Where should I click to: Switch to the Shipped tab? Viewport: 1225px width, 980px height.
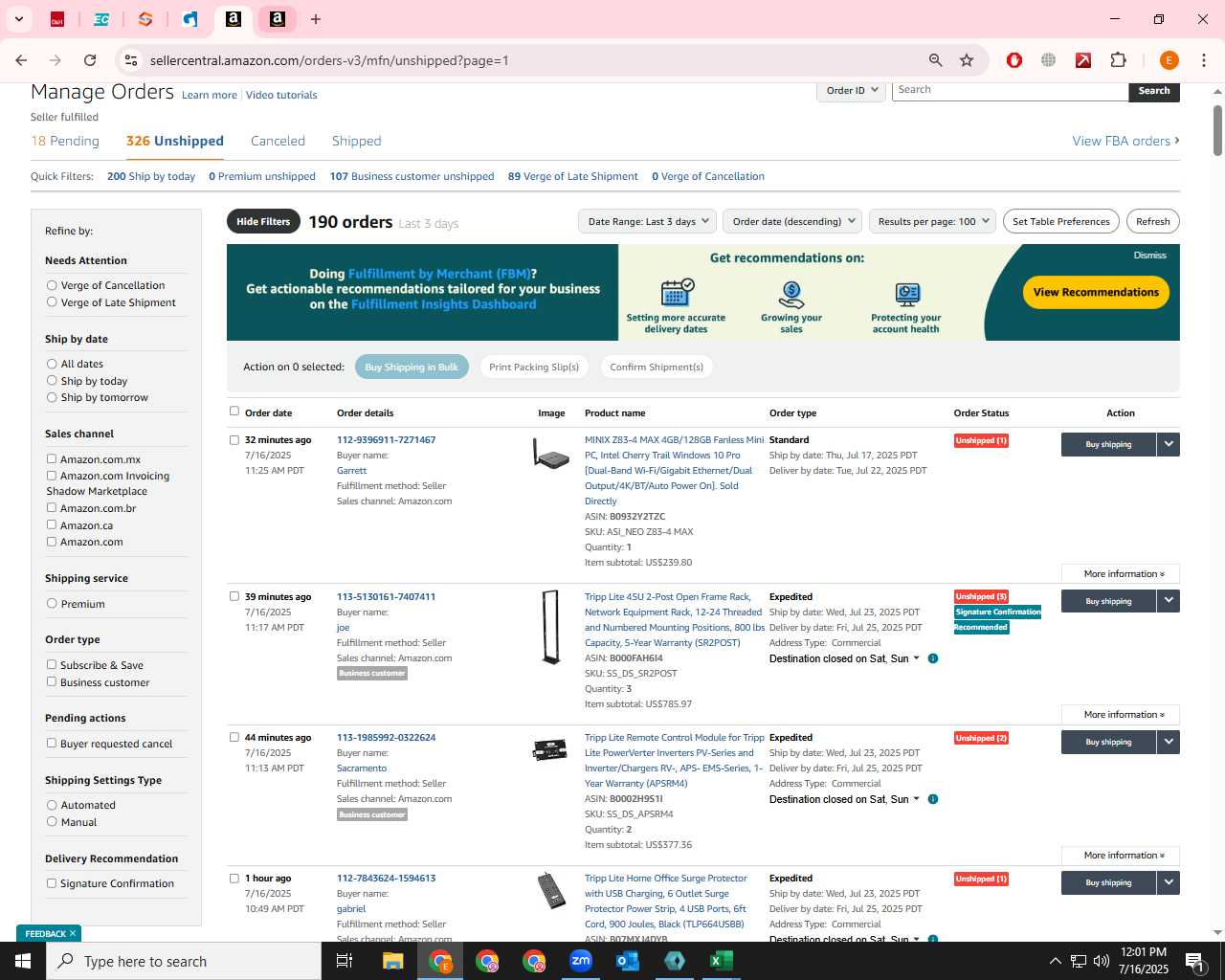pyautogui.click(x=356, y=141)
